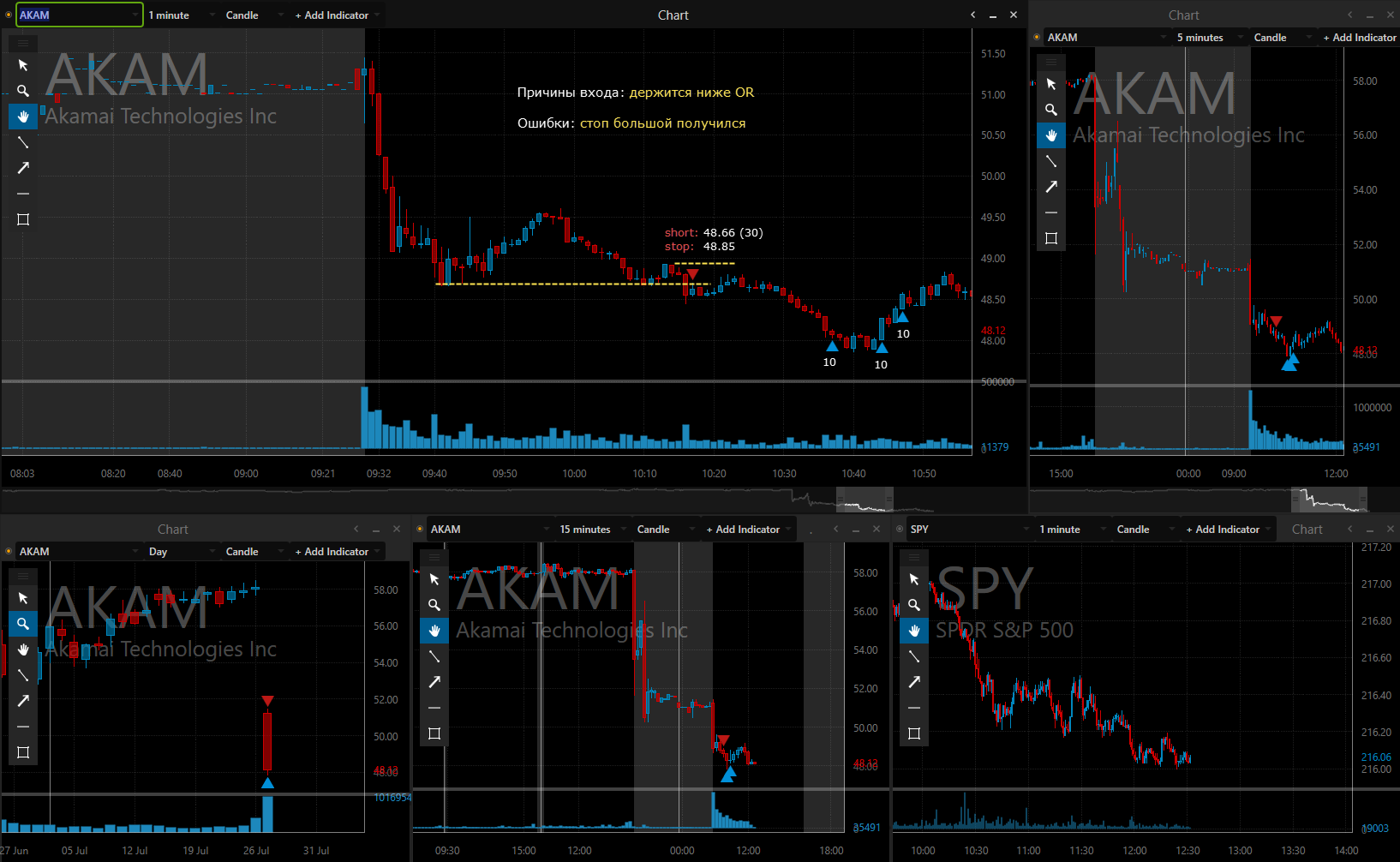
Task: Select rectangle tool in SPY chart
Action: point(914,733)
